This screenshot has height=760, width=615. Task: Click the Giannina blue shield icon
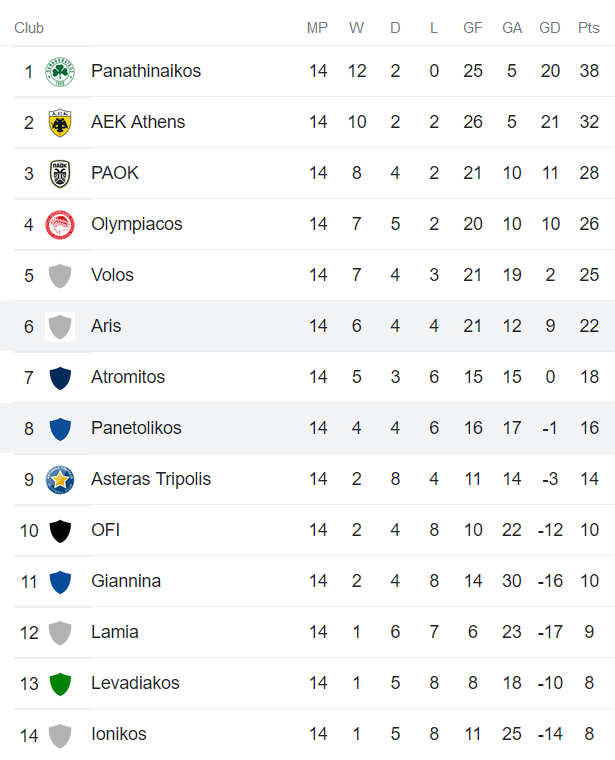click(60, 582)
